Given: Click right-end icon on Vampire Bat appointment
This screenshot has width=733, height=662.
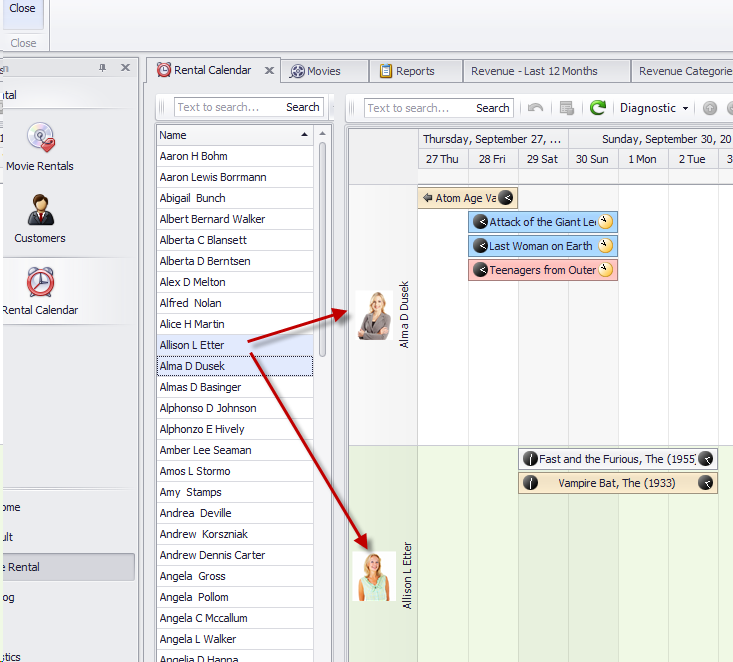Looking at the screenshot, I should coord(705,482).
